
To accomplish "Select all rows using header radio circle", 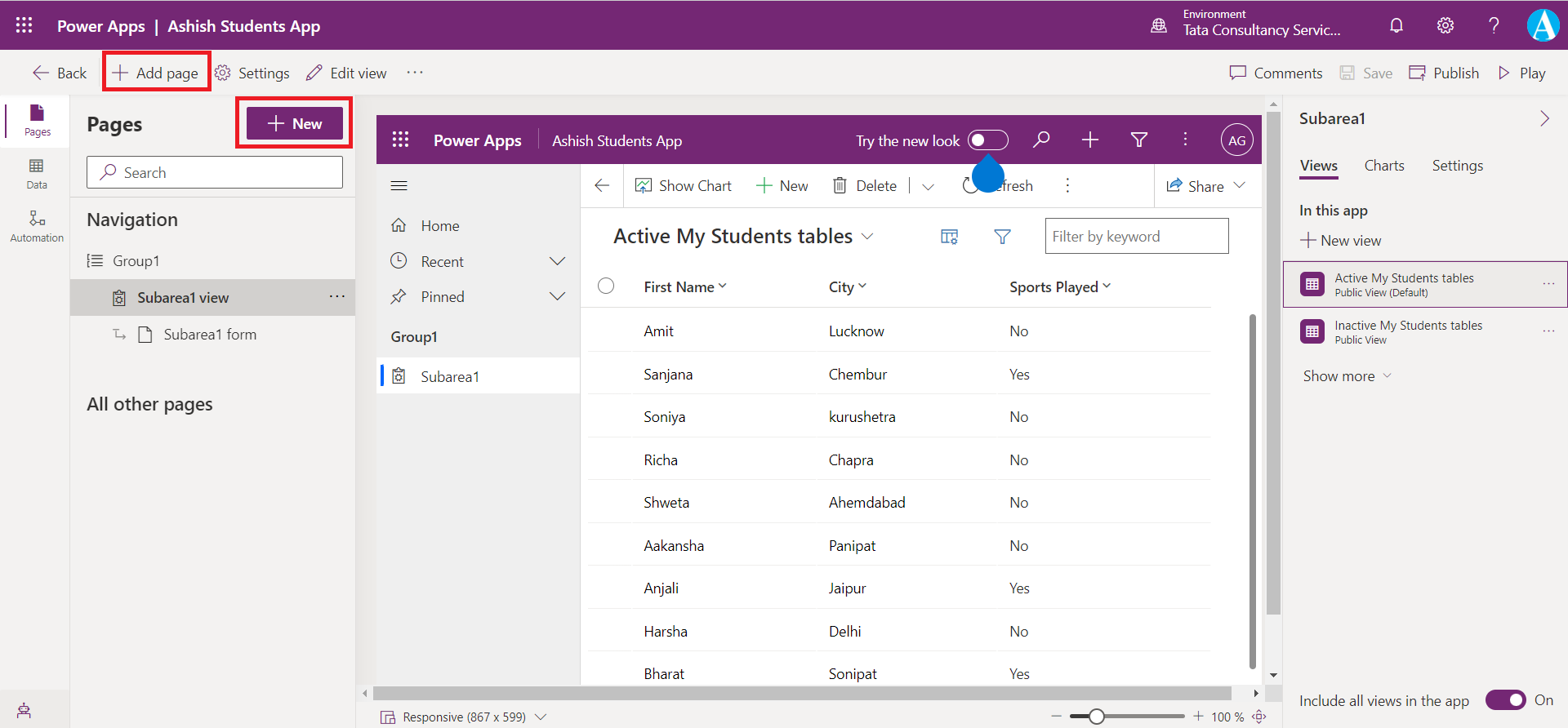I will click(606, 286).
